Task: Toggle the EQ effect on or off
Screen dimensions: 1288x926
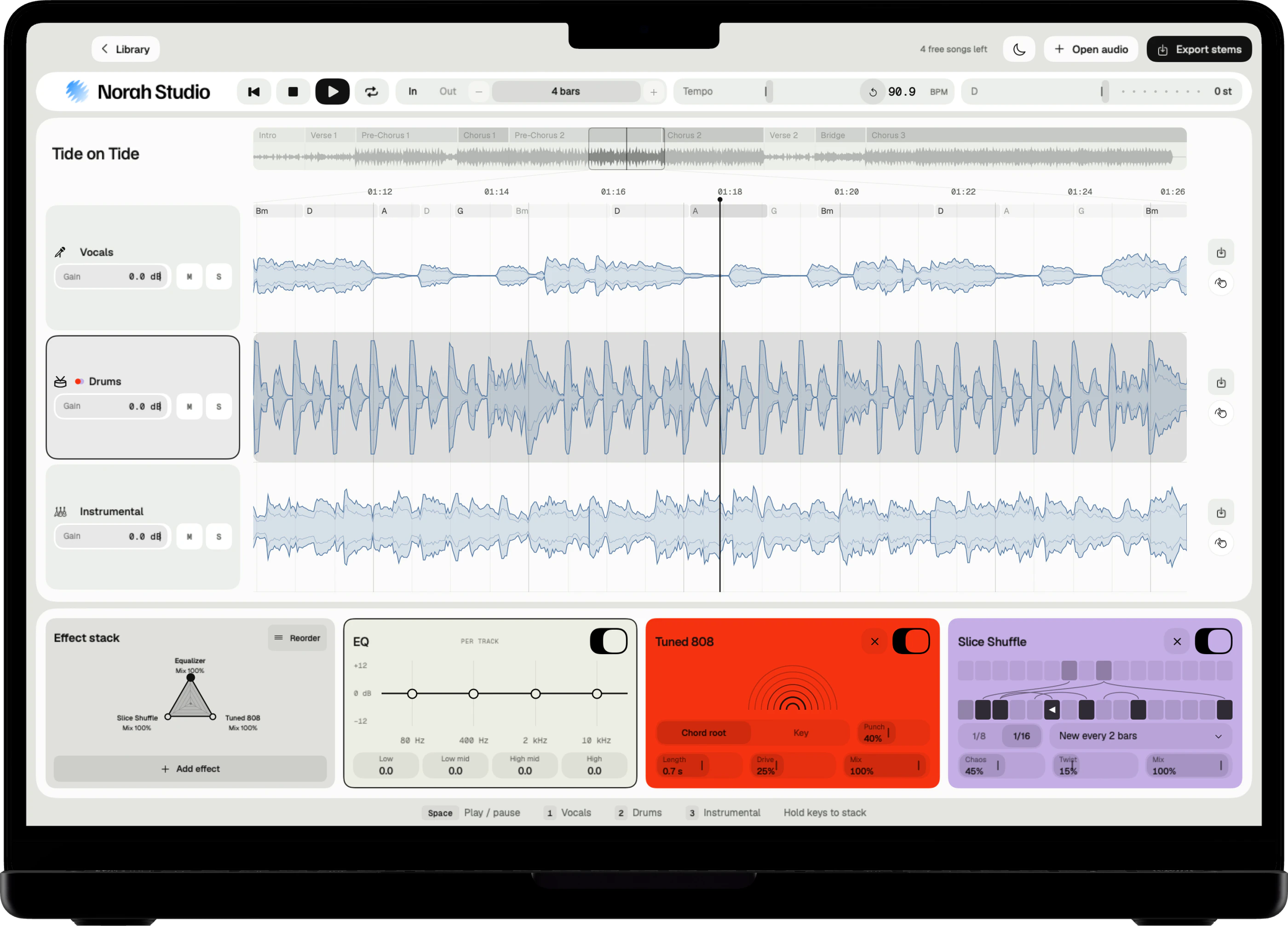Action: [608, 642]
